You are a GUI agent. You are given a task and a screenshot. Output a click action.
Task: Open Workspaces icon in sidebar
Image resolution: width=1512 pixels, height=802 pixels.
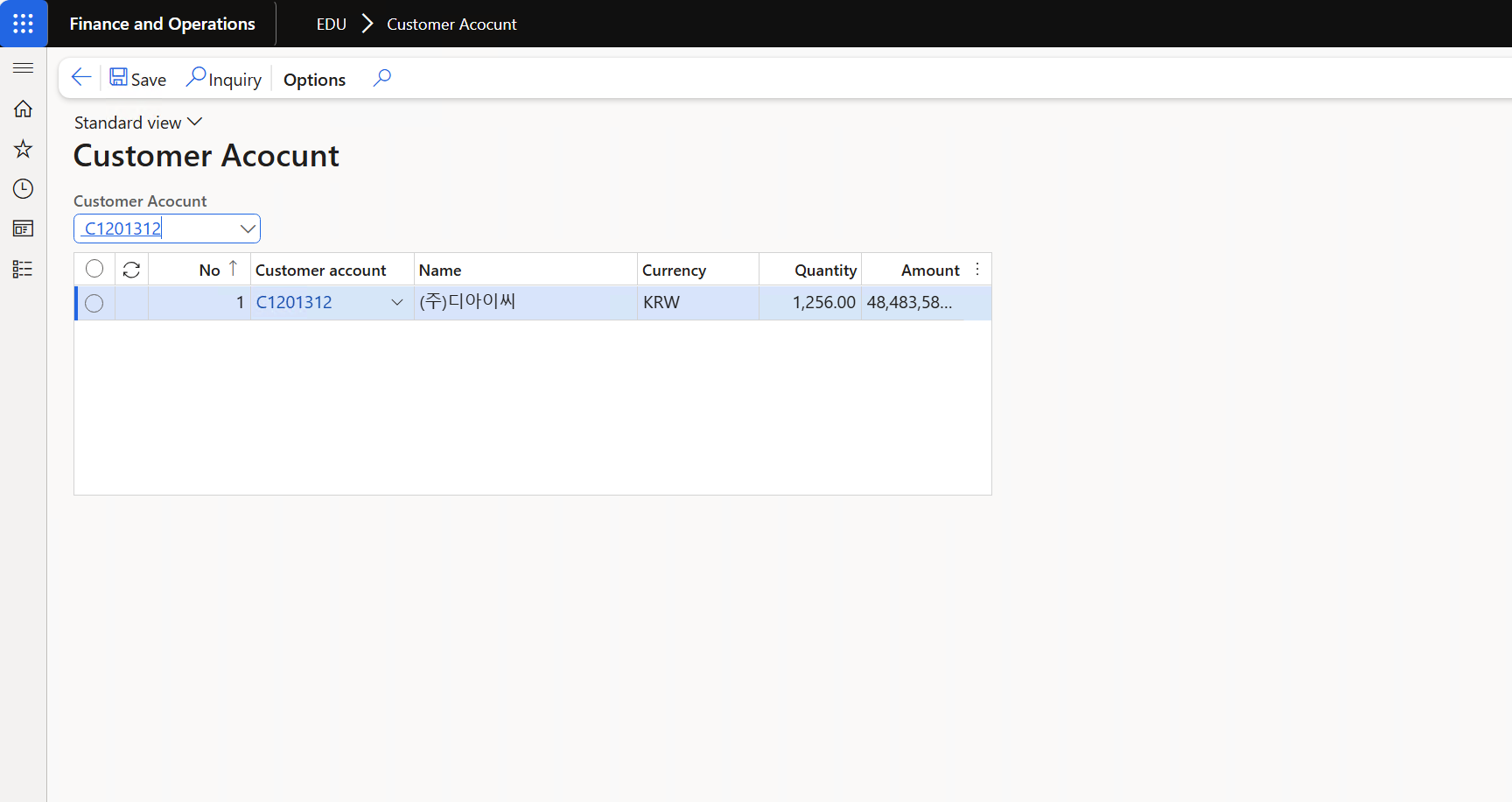24,229
